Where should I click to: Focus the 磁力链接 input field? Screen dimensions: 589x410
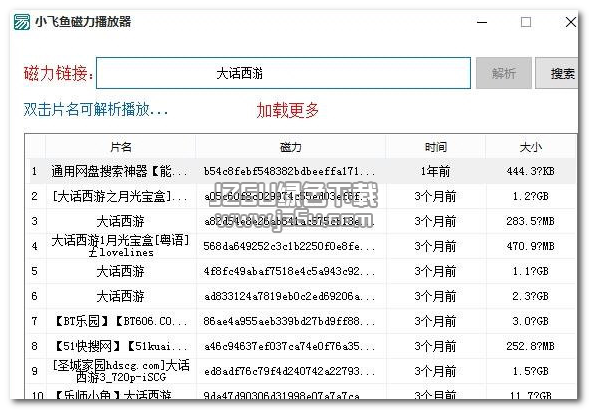[283, 73]
